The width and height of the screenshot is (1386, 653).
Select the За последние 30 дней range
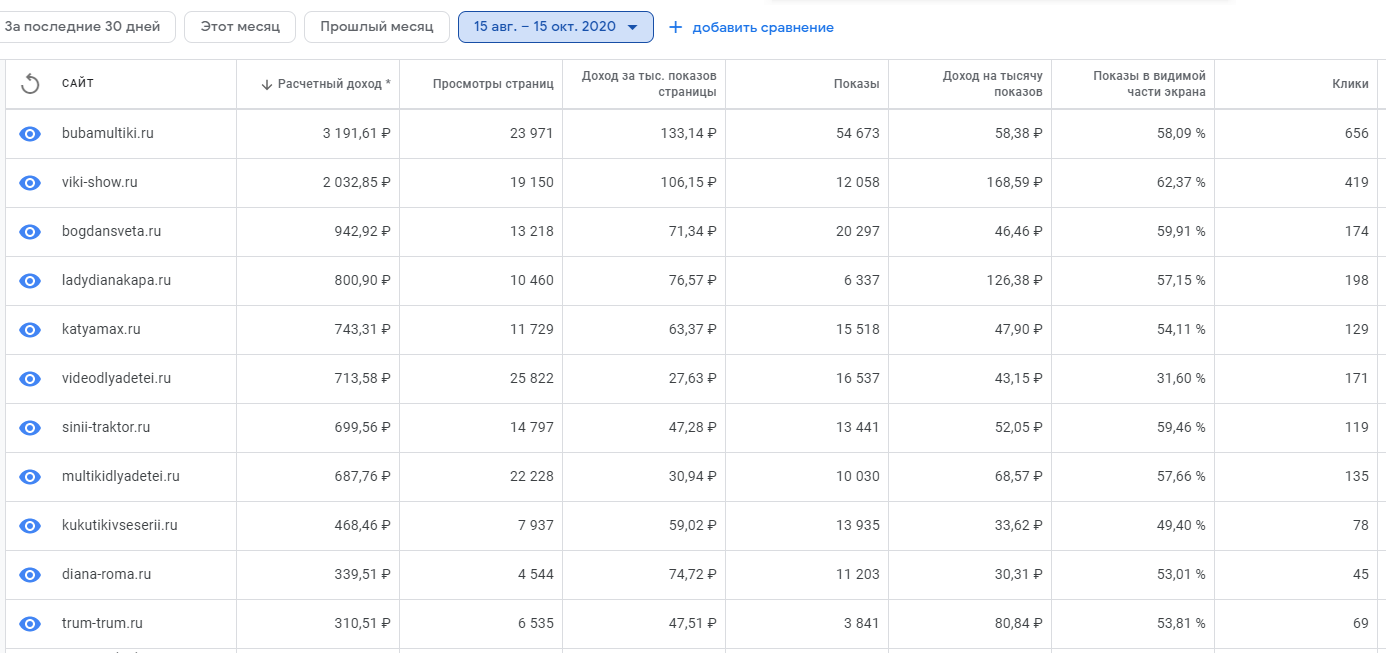pyautogui.click(x=86, y=27)
